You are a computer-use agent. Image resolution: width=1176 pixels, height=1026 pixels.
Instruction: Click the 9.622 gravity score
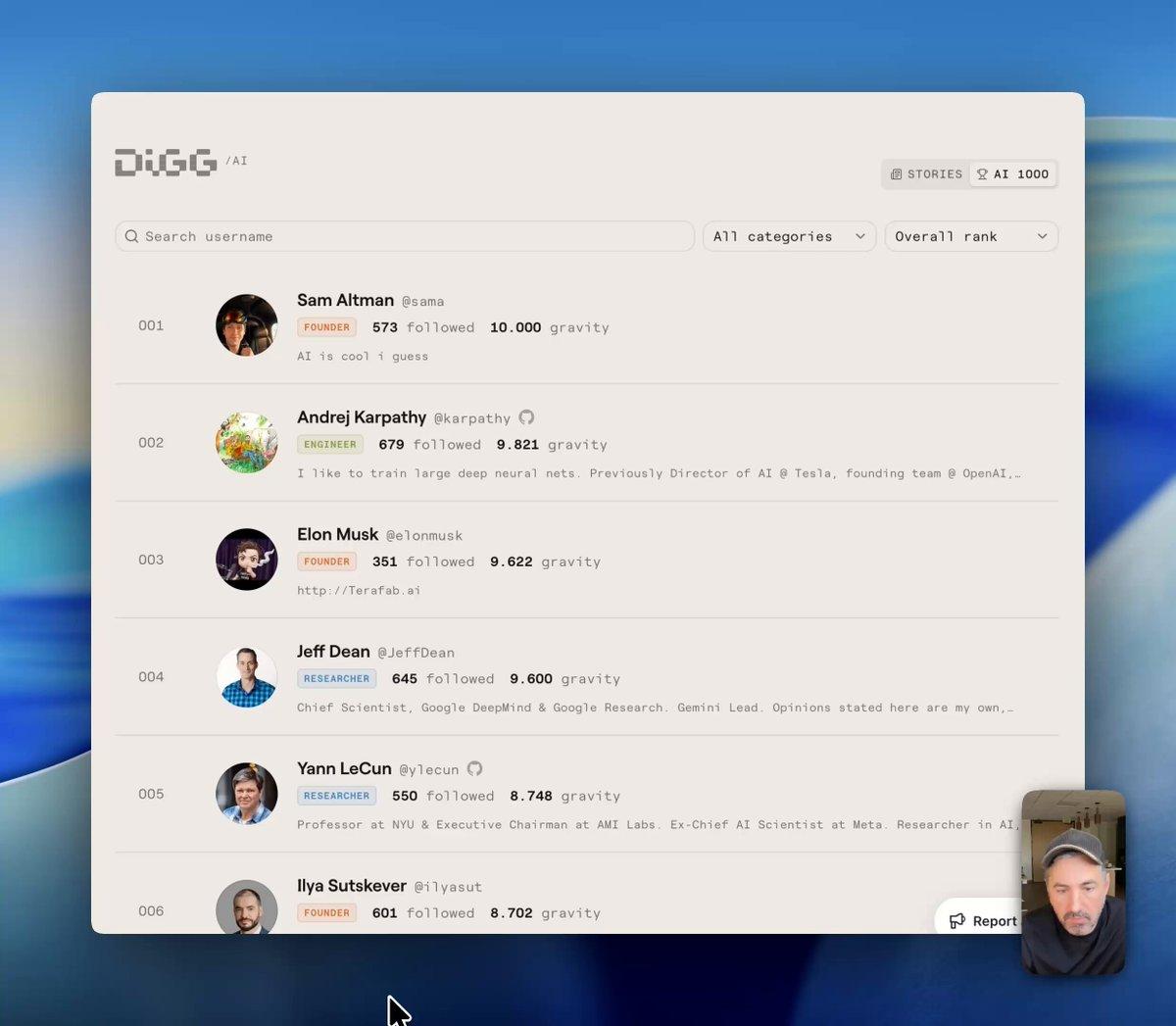coord(512,562)
